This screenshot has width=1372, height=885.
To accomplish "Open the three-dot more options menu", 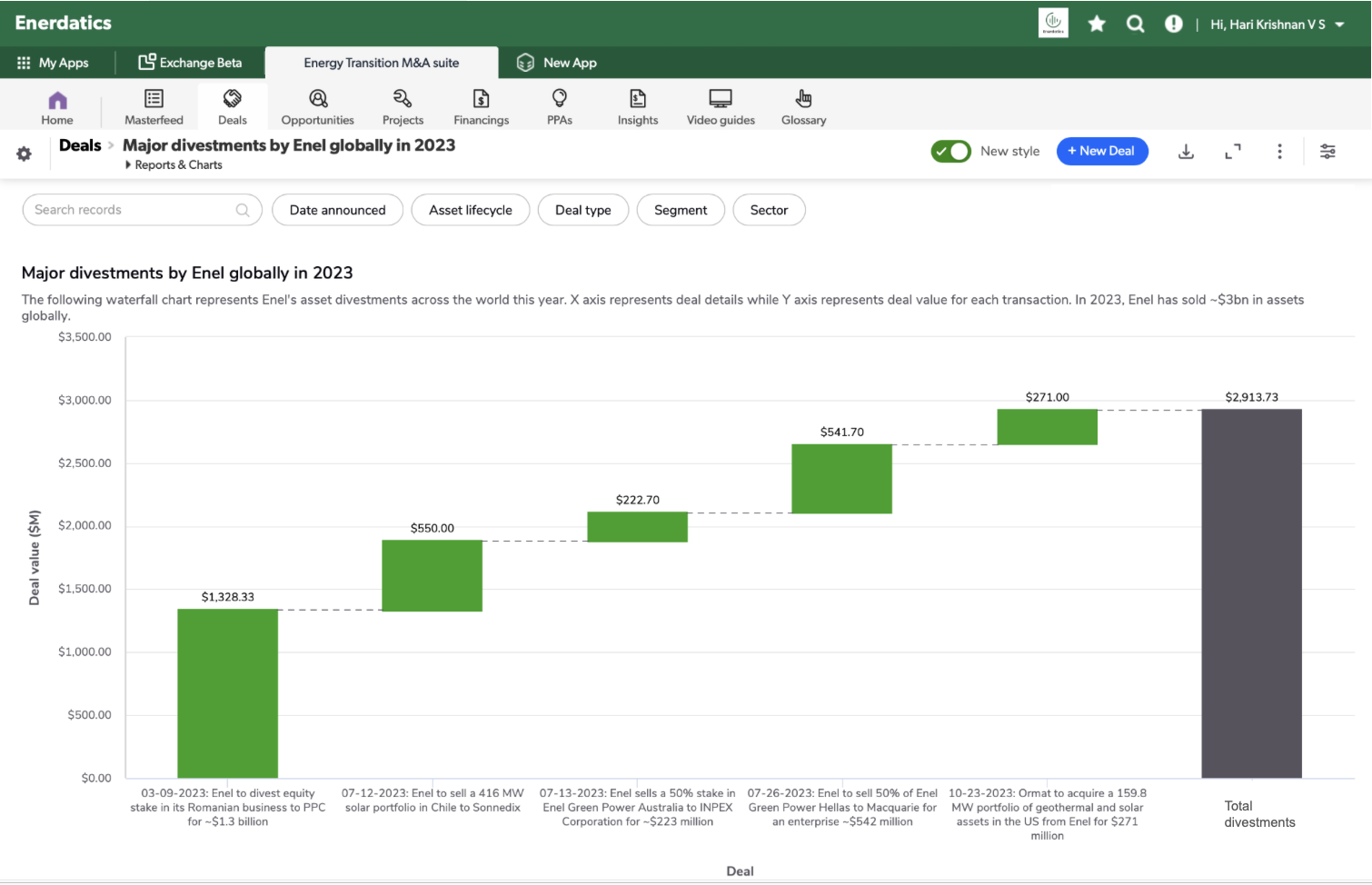I will [x=1279, y=152].
